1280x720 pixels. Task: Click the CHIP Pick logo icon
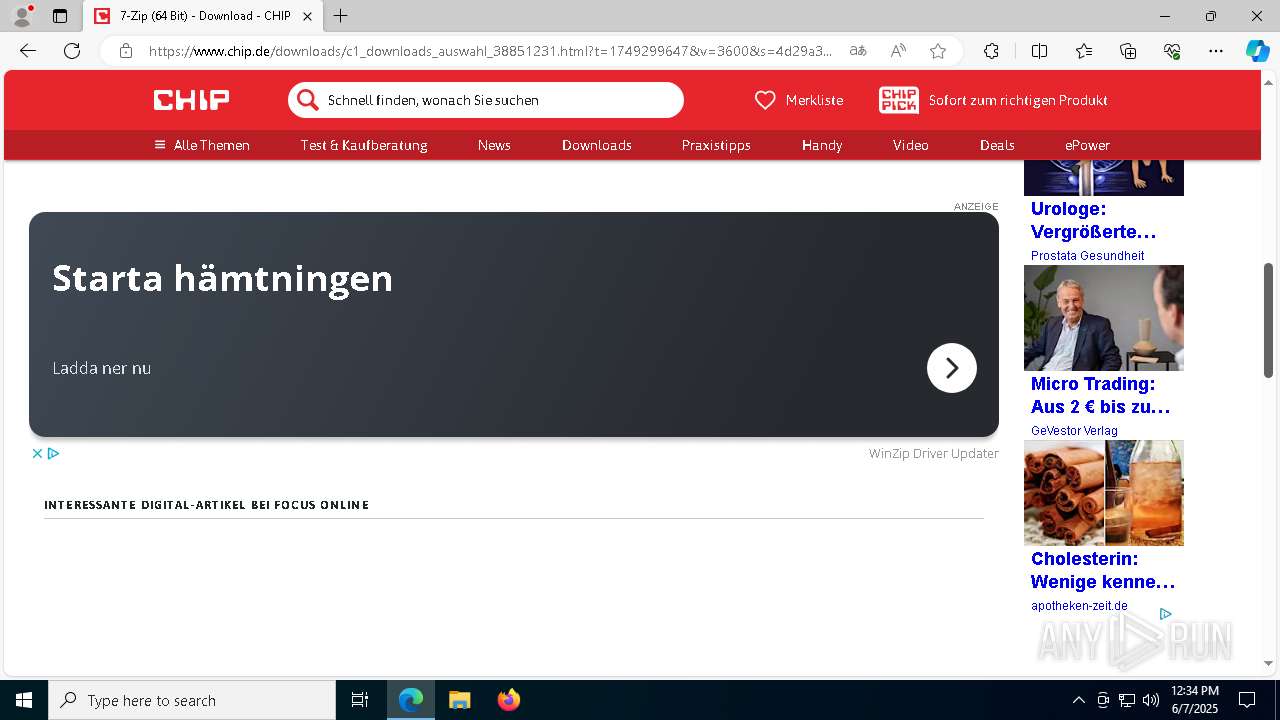click(x=898, y=100)
